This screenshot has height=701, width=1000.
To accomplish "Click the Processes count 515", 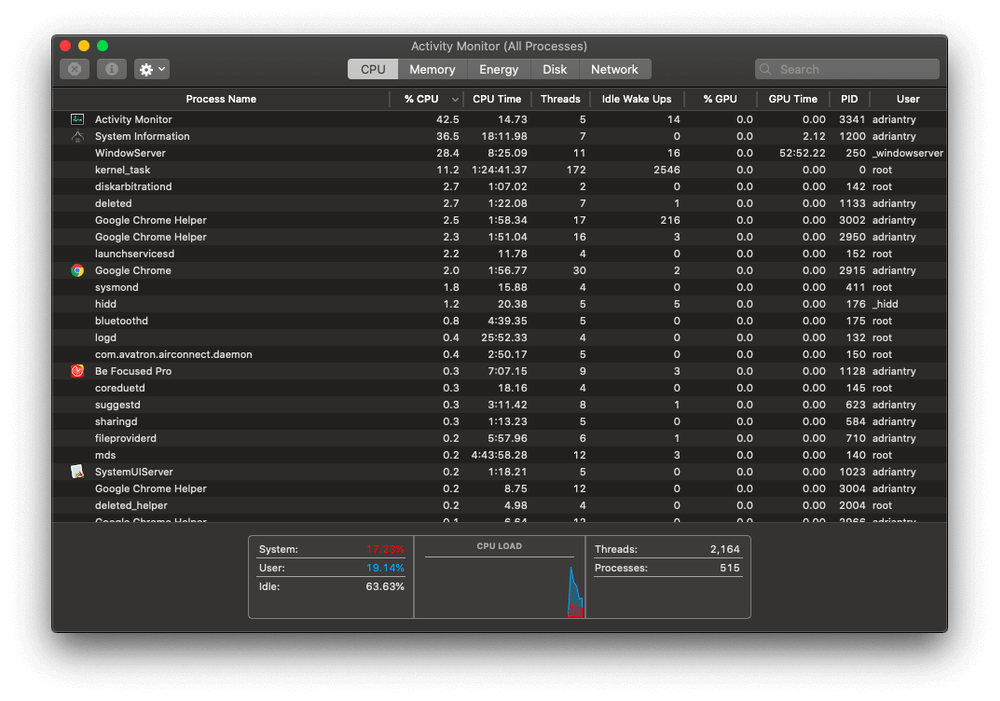I will (x=730, y=568).
